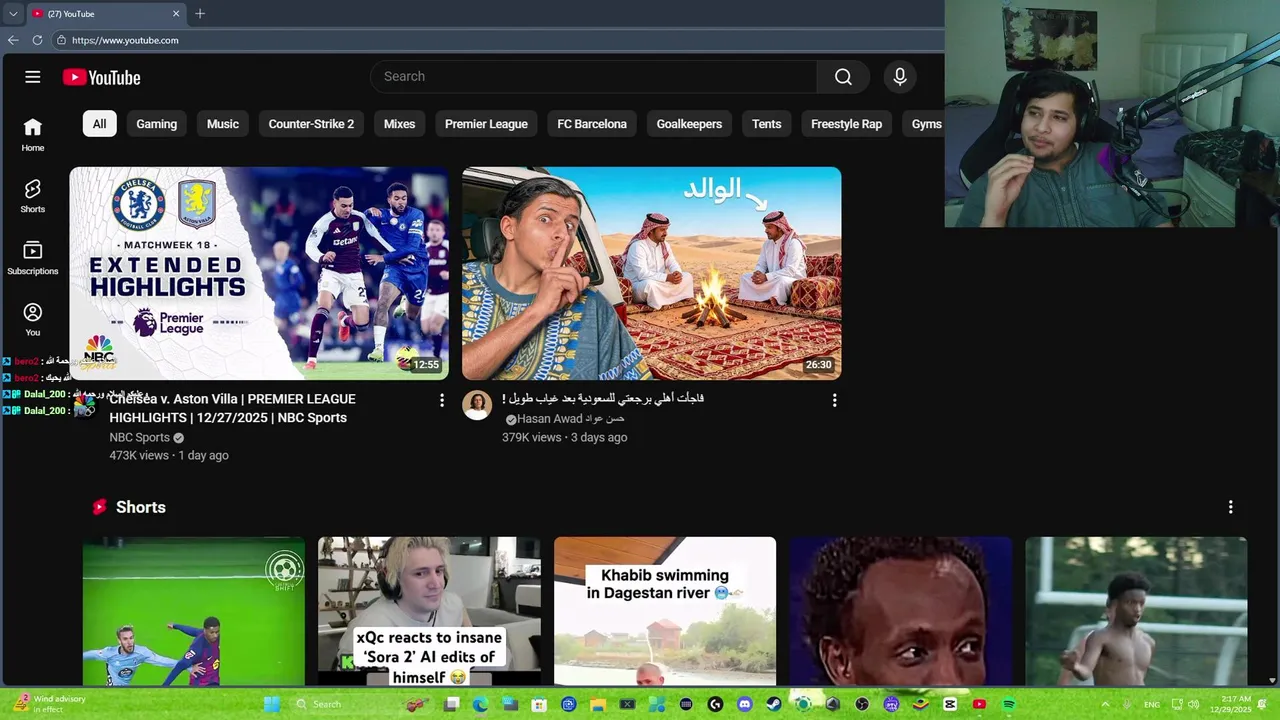Open Shorts from the sidebar
Screen dimensions: 1280x720
[33, 197]
